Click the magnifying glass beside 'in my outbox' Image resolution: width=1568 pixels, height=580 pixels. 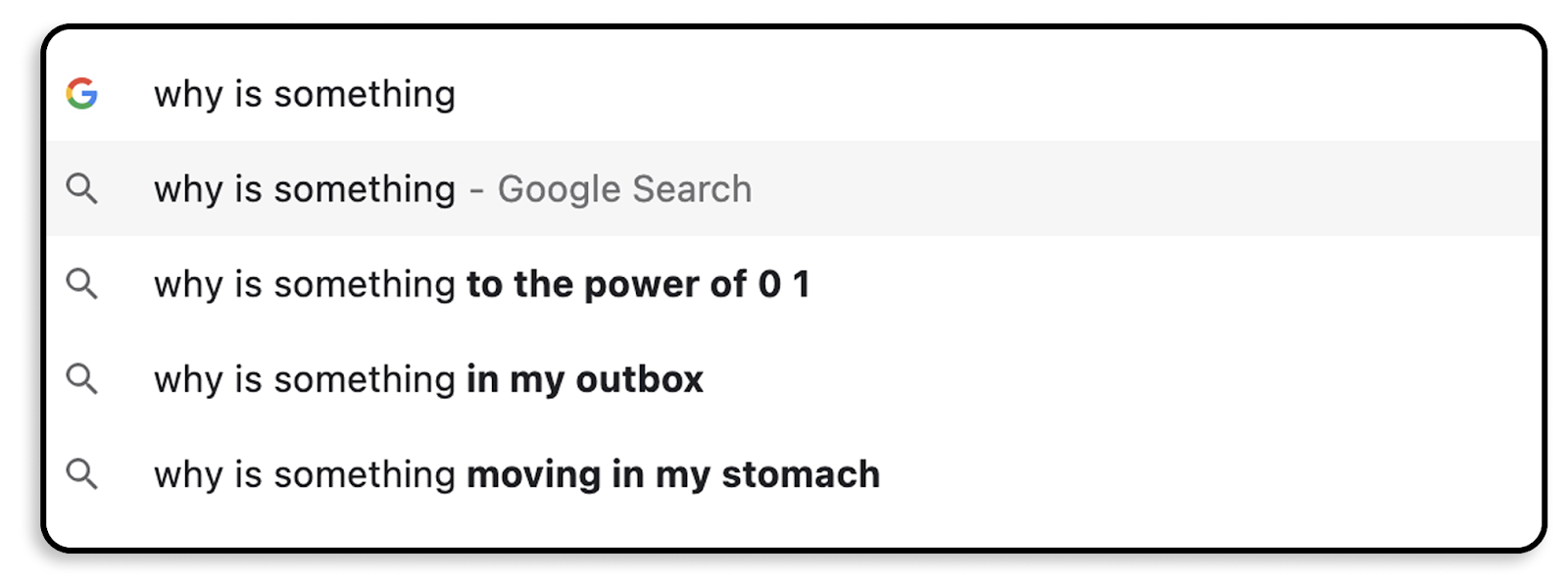[x=83, y=379]
